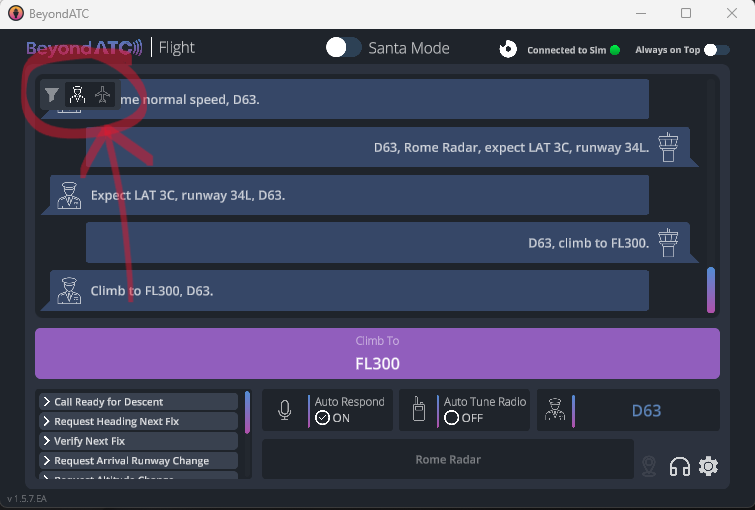The width and height of the screenshot is (755, 510).
Task: Open the message filter funnel icon
Action: 52,94
